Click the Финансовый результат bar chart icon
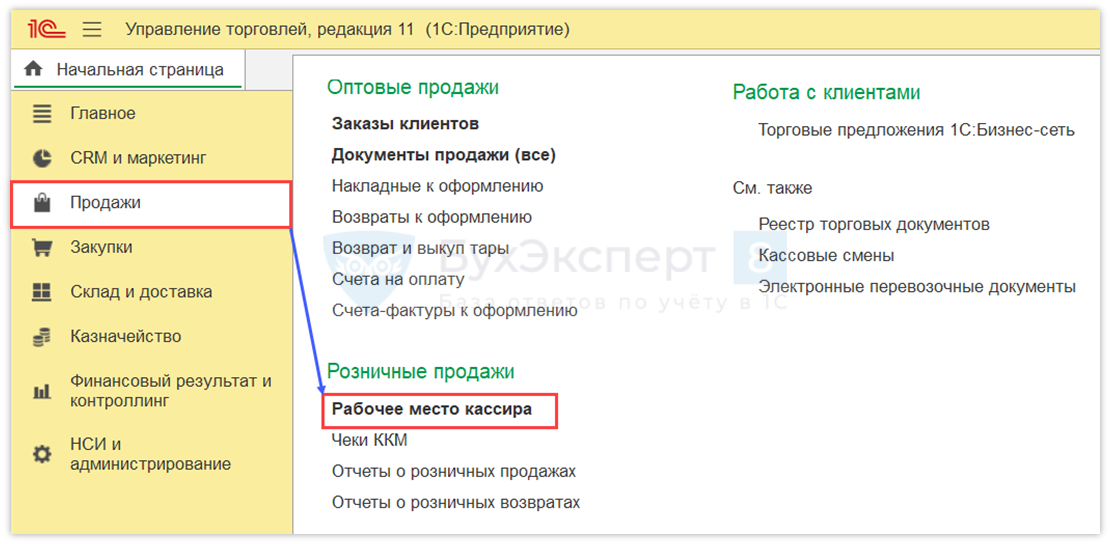This screenshot has height=544, width=1110. 42,391
